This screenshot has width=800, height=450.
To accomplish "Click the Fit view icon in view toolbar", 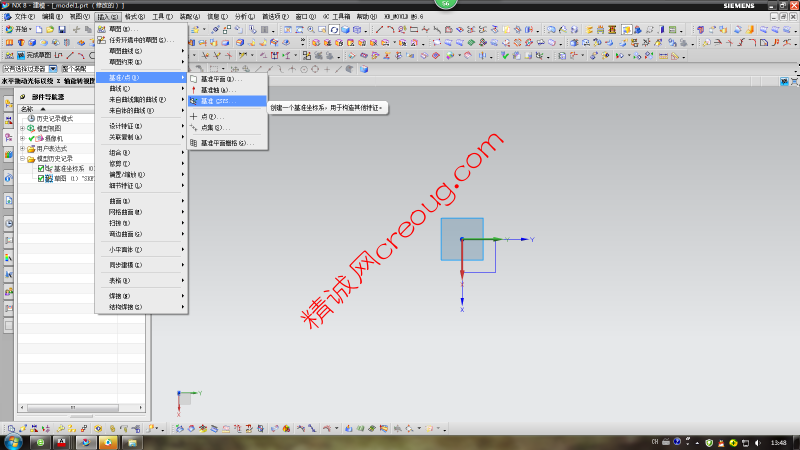I will point(288,30).
